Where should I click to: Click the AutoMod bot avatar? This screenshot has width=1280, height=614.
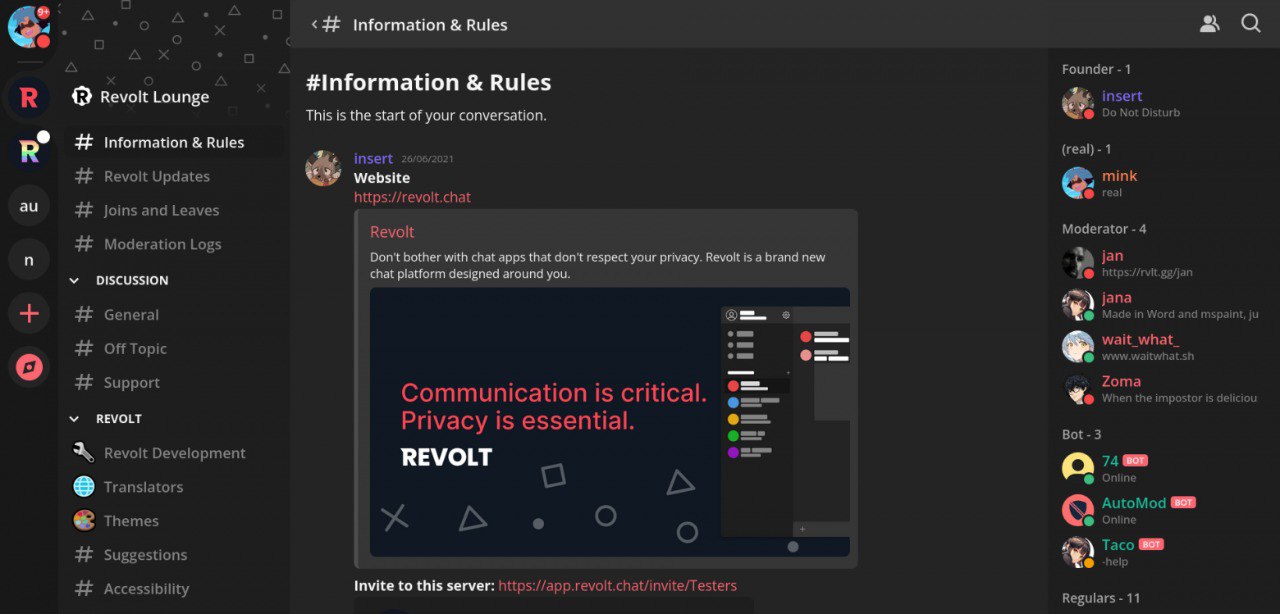1077,510
